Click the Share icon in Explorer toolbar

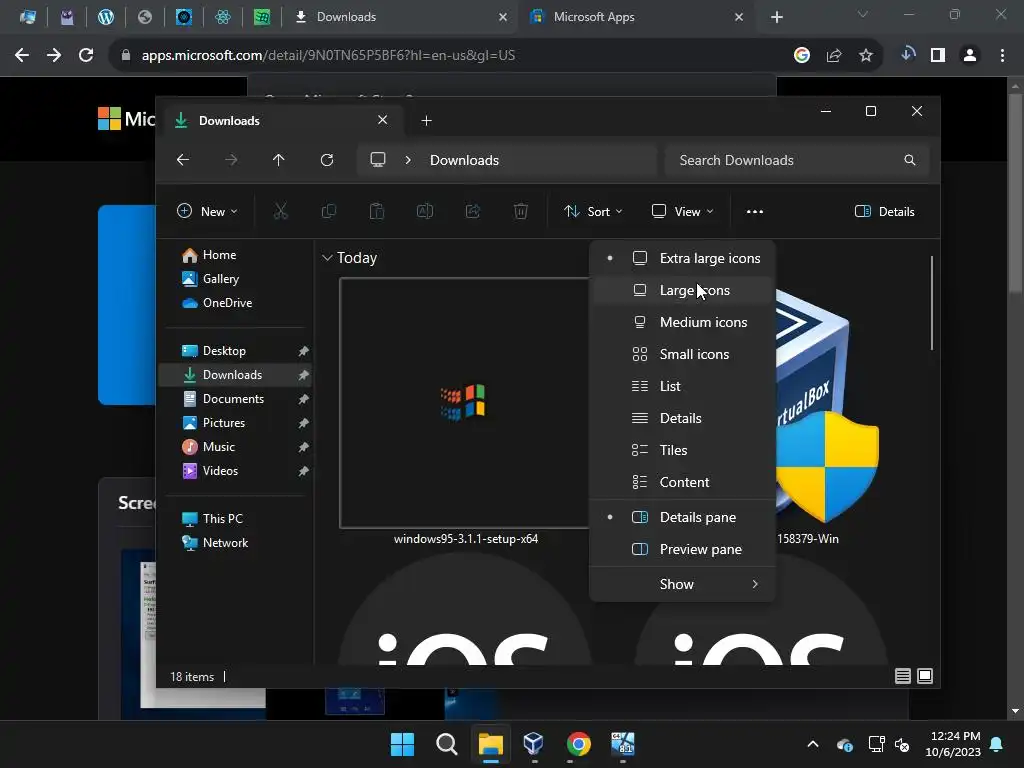(x=473, y=211)
